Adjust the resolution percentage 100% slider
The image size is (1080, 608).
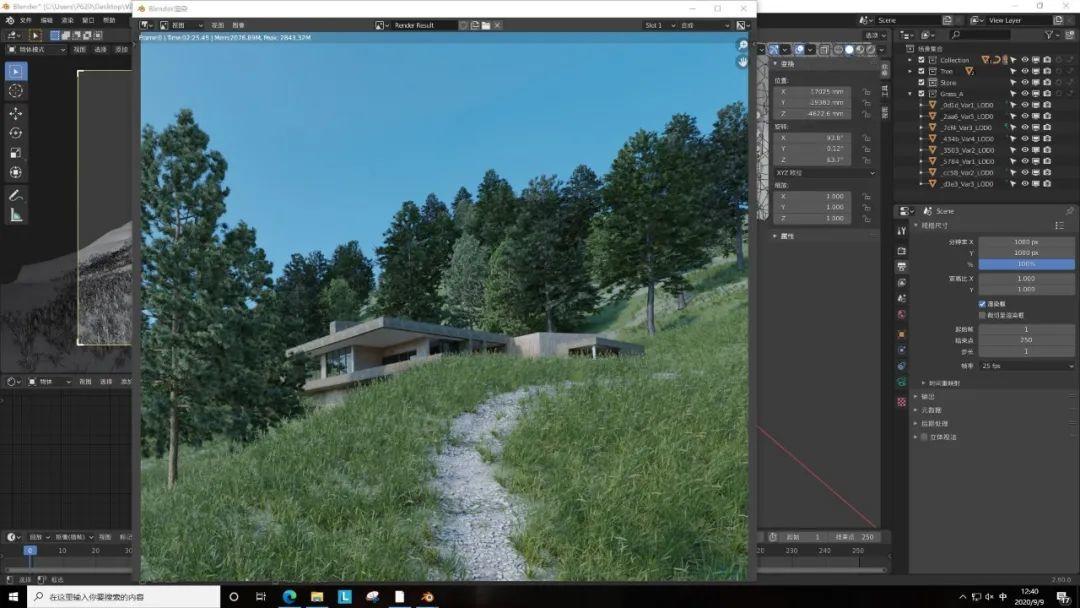point(1026,264)
